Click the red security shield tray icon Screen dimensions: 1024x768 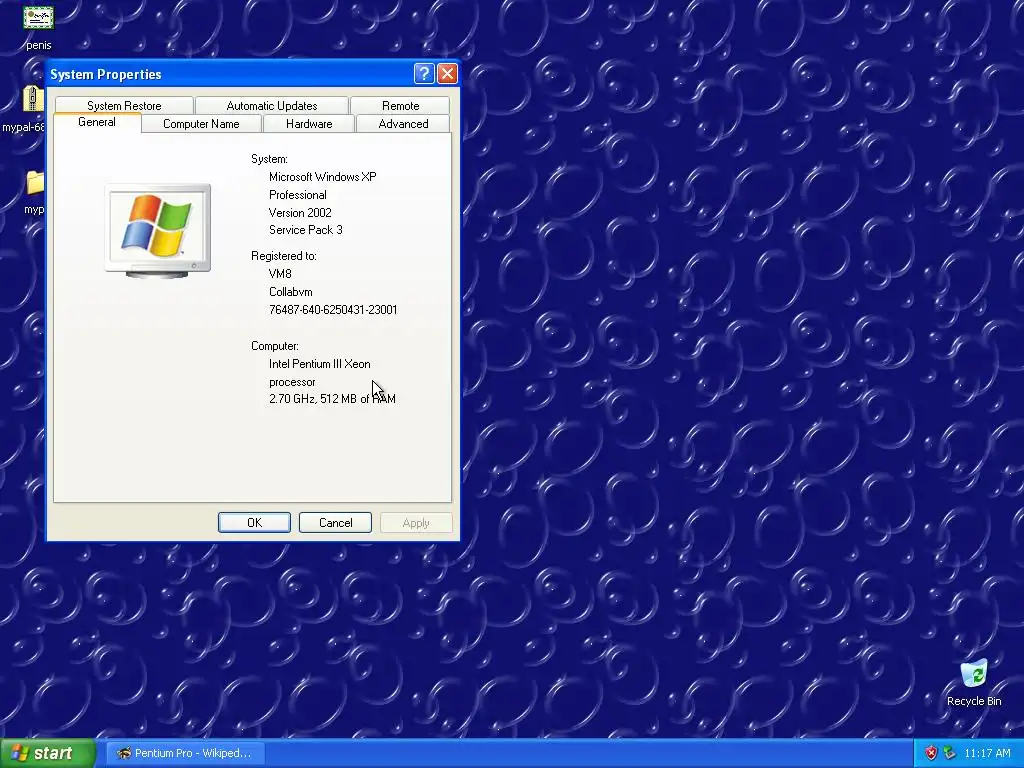click(931, 753)
